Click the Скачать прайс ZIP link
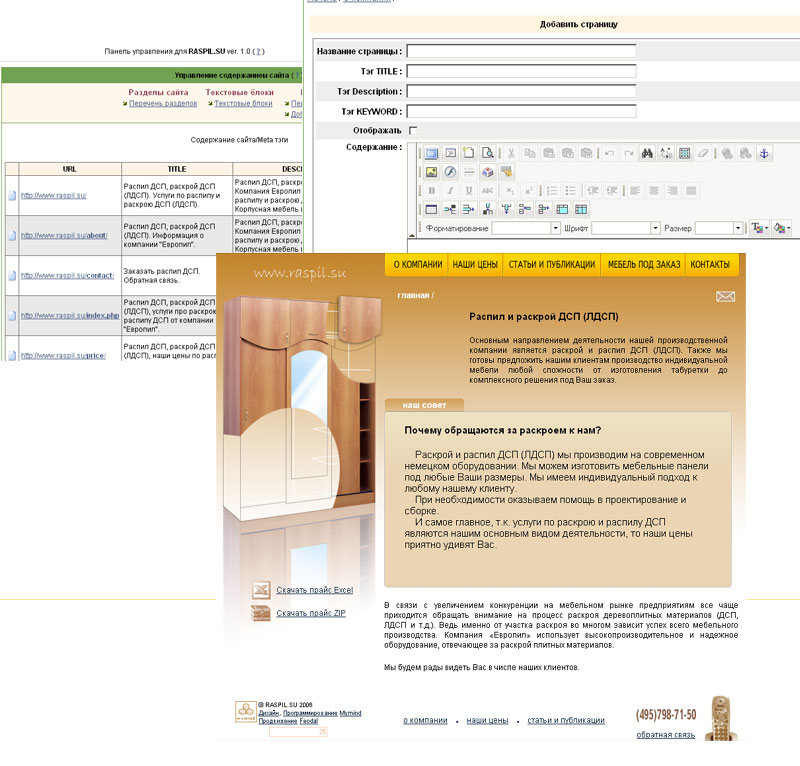This screenshot has height=766, width=800. [313, 613]
